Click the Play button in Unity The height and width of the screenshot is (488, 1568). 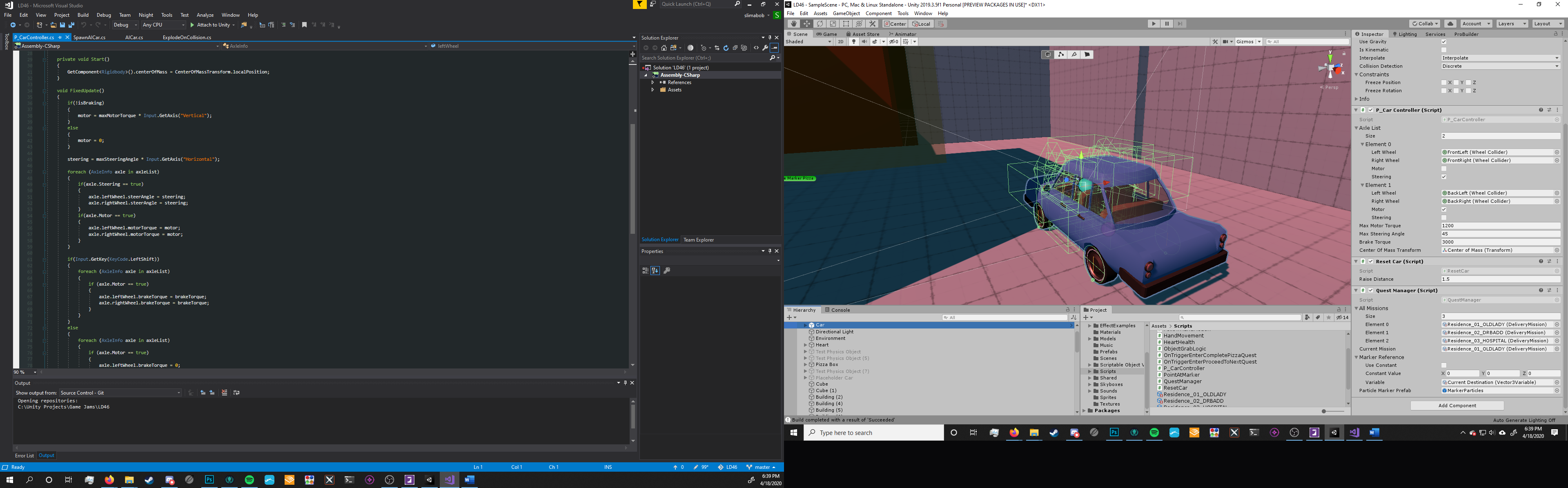(1154, 24)
